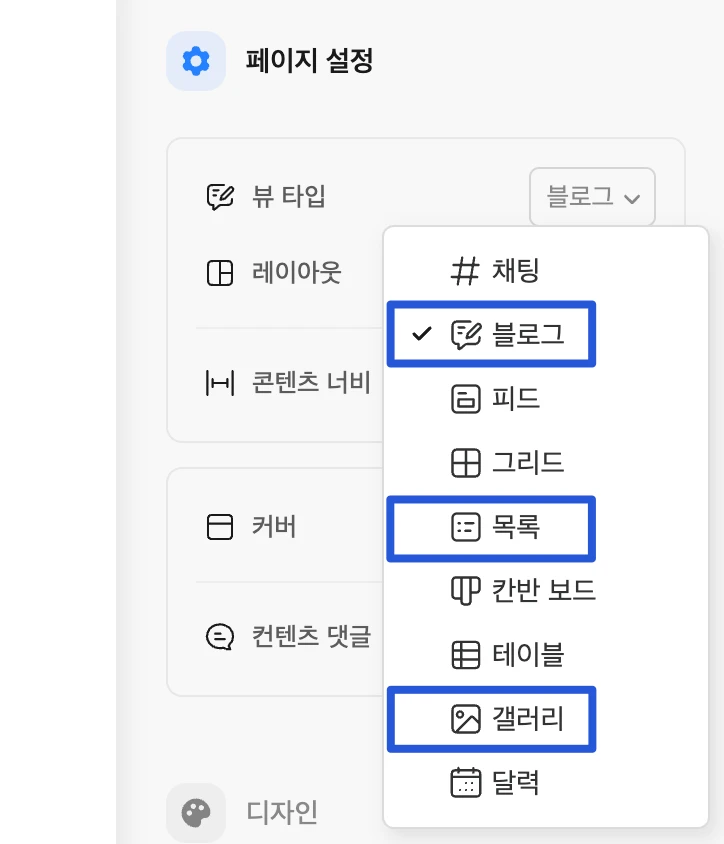724x844 pixels.
Task: Open the 디자인 section label
Action: 282,812
